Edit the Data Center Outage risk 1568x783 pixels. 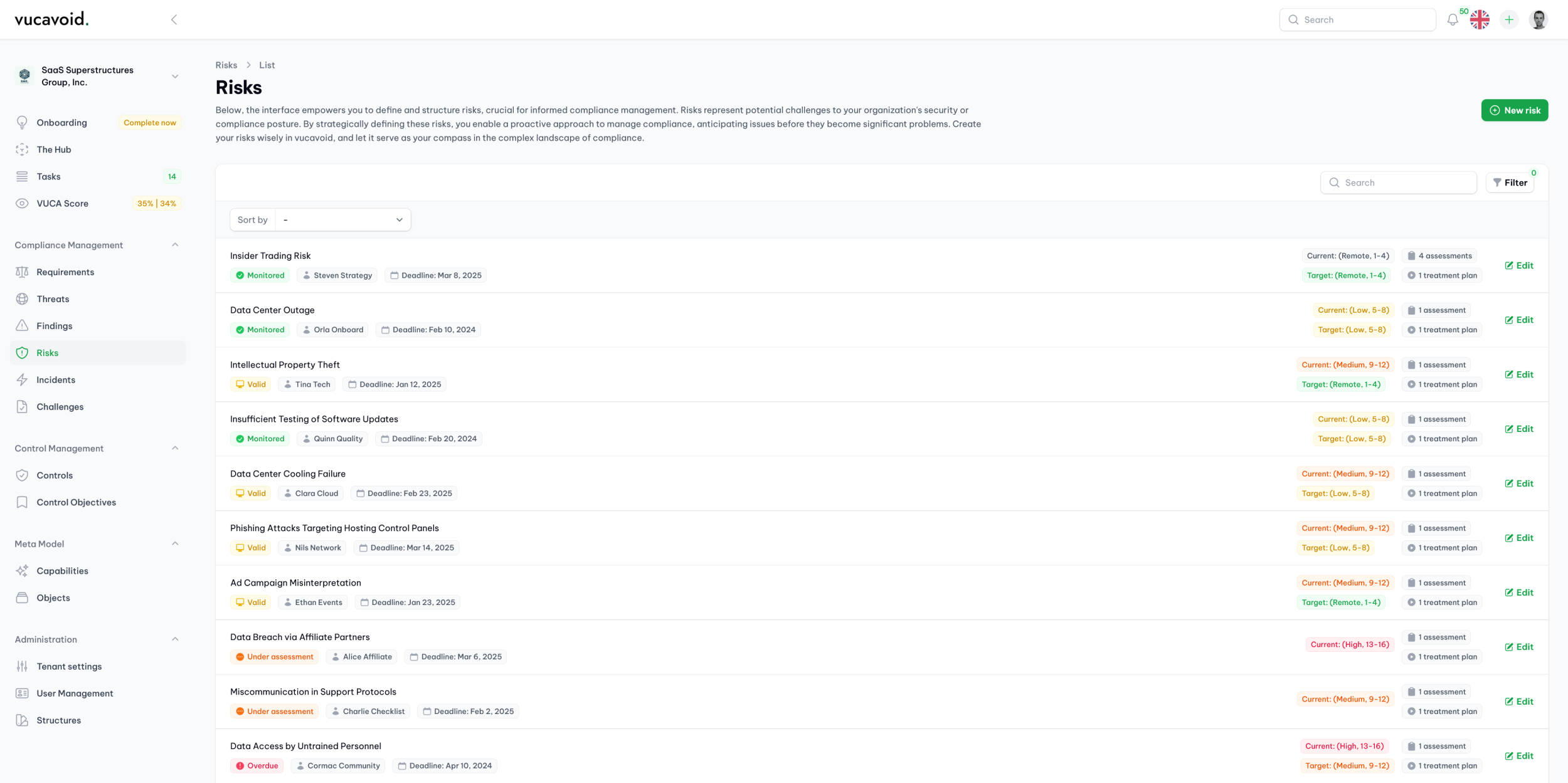(x=1518, y=320)
